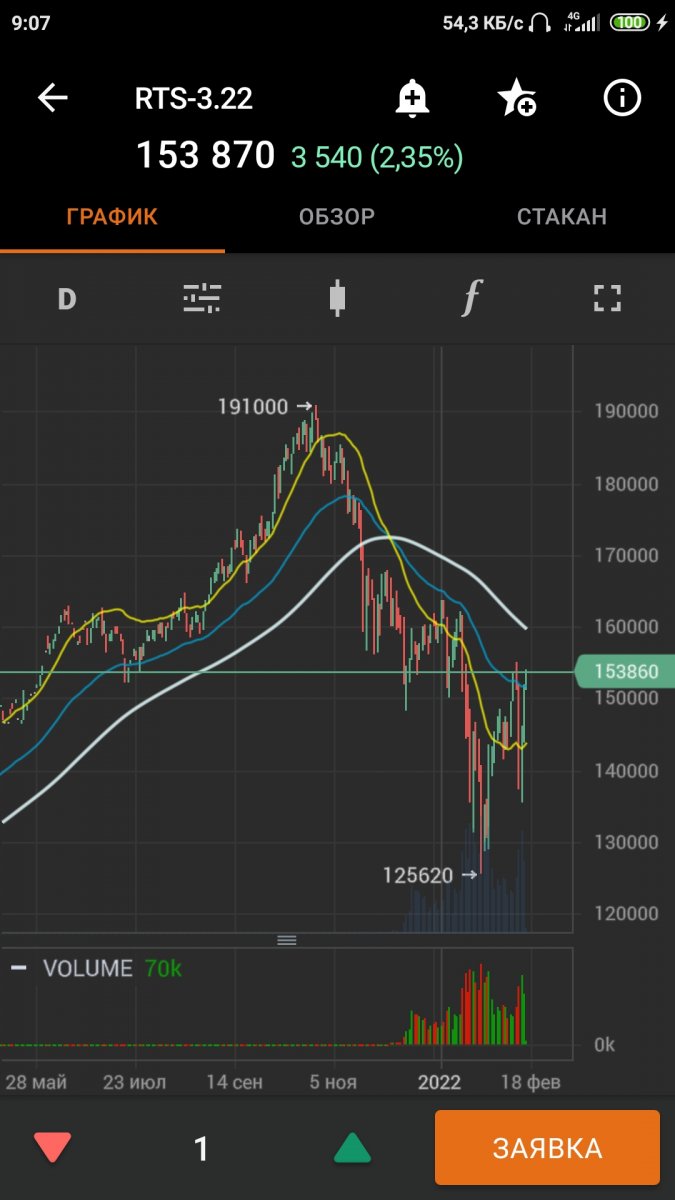675x1200 pixels.
Task: Open instrument info with the circled i icon
Action: coord(622,98)
